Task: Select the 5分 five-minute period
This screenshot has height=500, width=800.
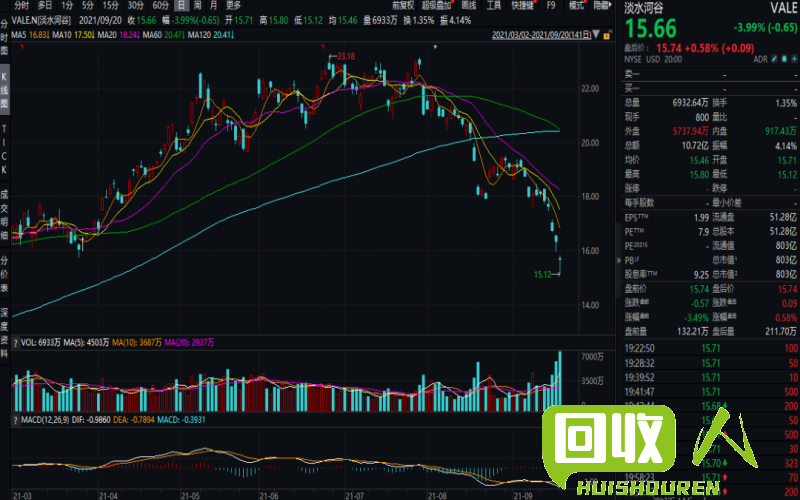Action: click(x=88, y=5)
